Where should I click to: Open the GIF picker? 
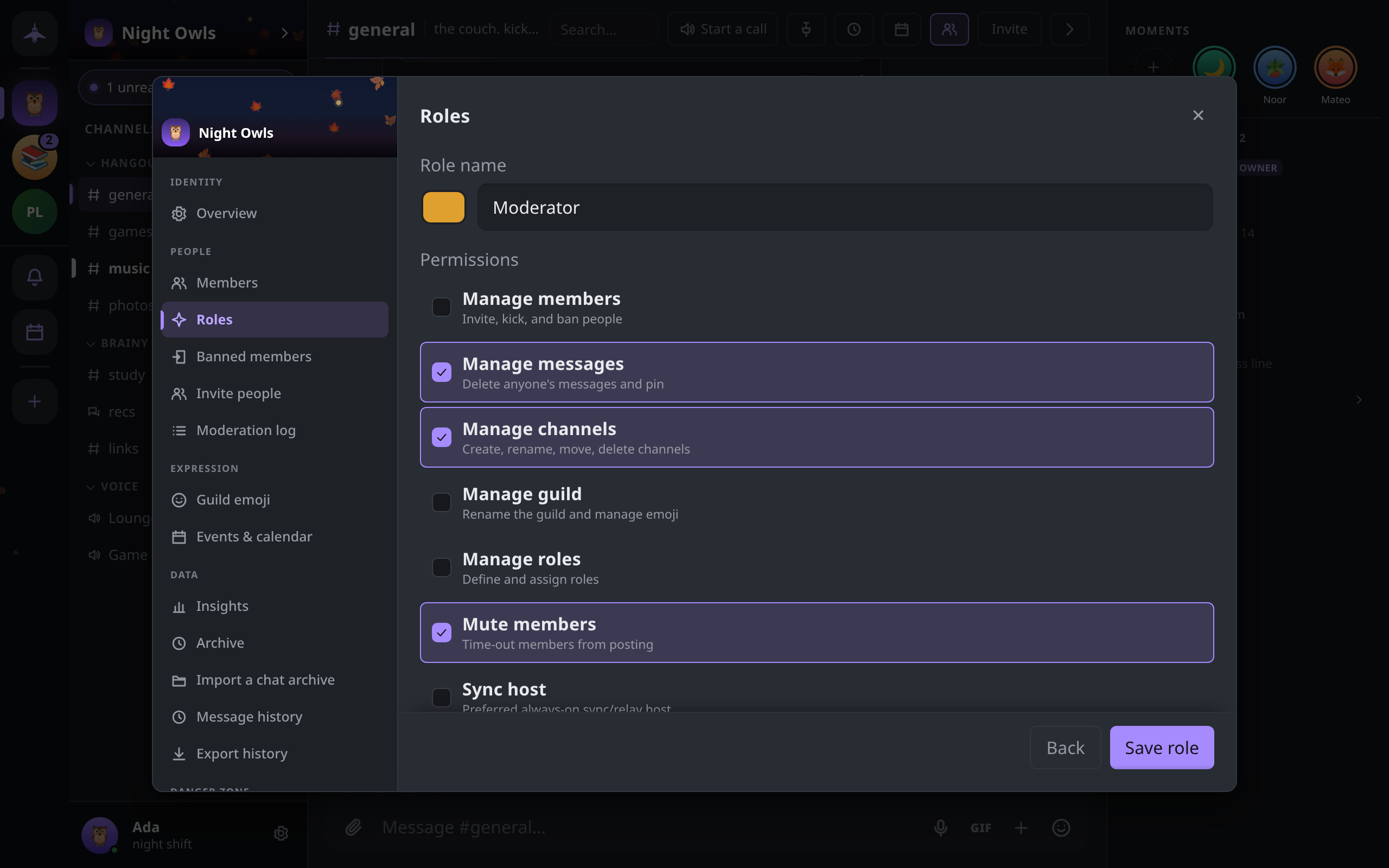(x=980, y=828)
